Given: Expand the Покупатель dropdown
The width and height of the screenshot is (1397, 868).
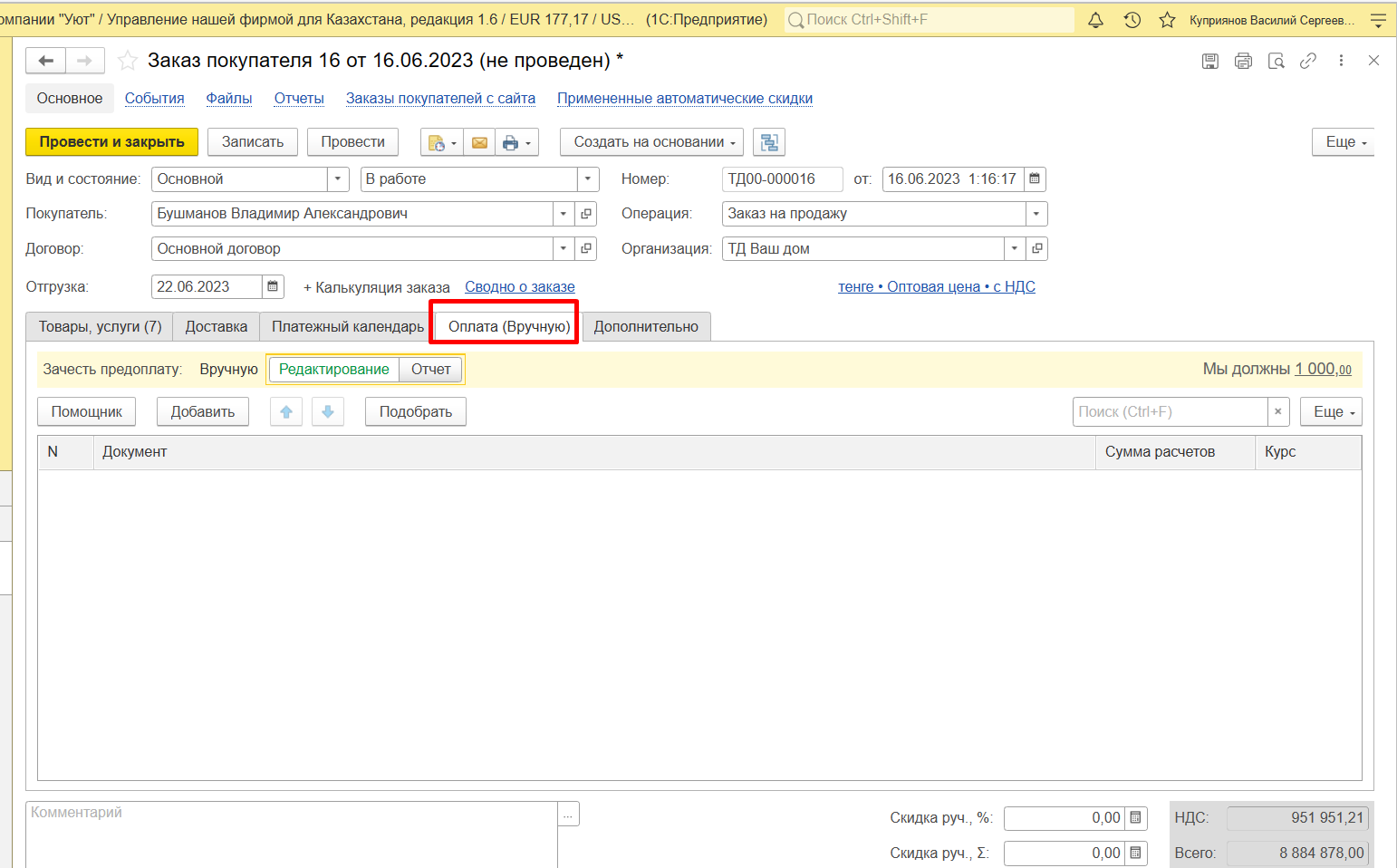Looking at the screenshot, I should pos(564,214).
